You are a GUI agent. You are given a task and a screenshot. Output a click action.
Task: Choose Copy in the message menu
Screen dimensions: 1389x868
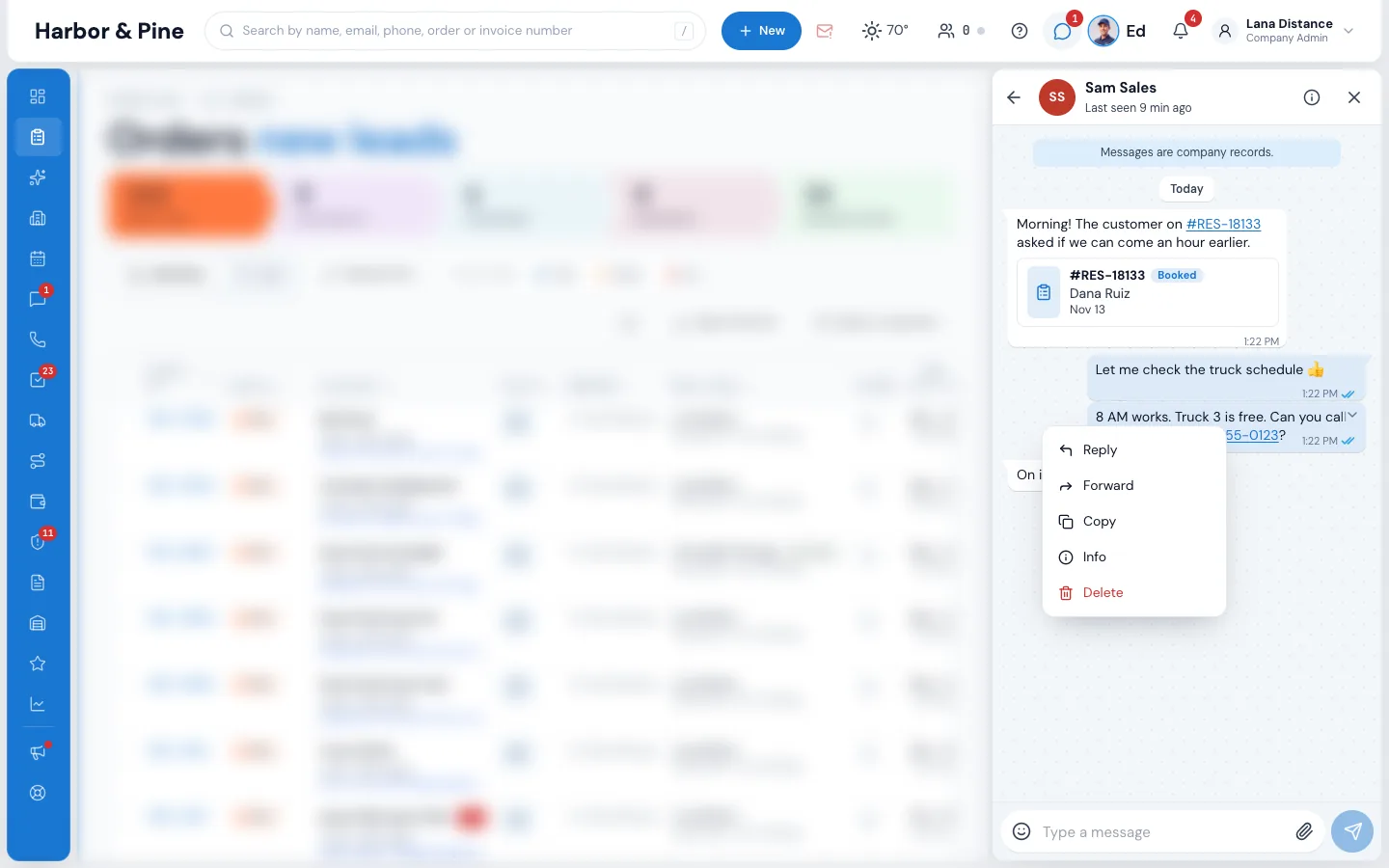[1134, 522]
